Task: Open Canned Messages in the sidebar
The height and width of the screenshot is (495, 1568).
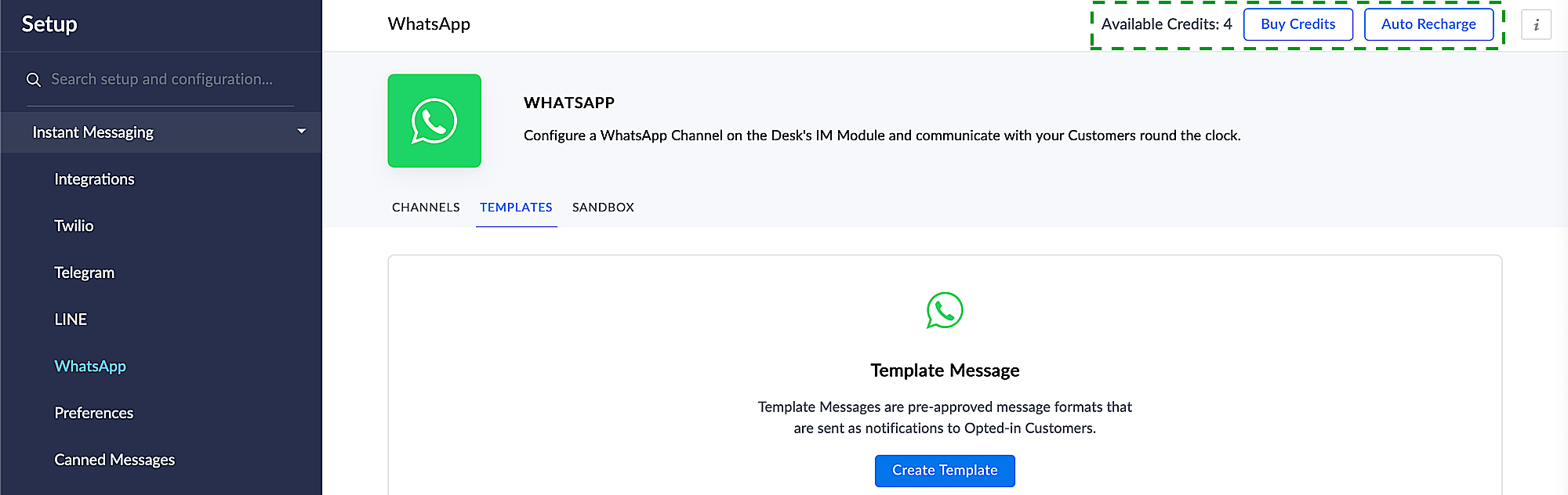Action: click(114, 461)
